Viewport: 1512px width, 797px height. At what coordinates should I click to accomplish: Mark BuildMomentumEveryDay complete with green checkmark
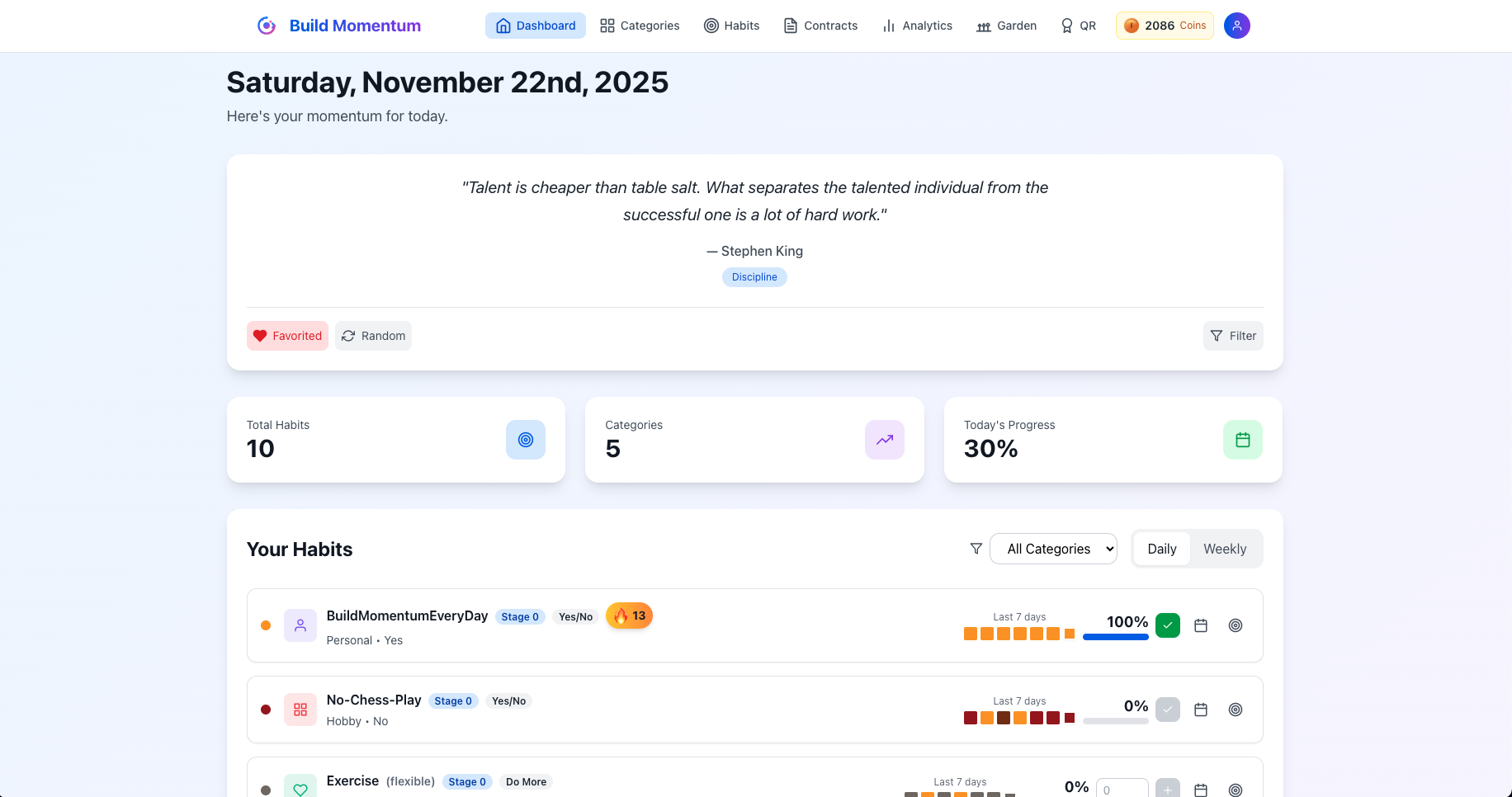[x=1167, y=625]
